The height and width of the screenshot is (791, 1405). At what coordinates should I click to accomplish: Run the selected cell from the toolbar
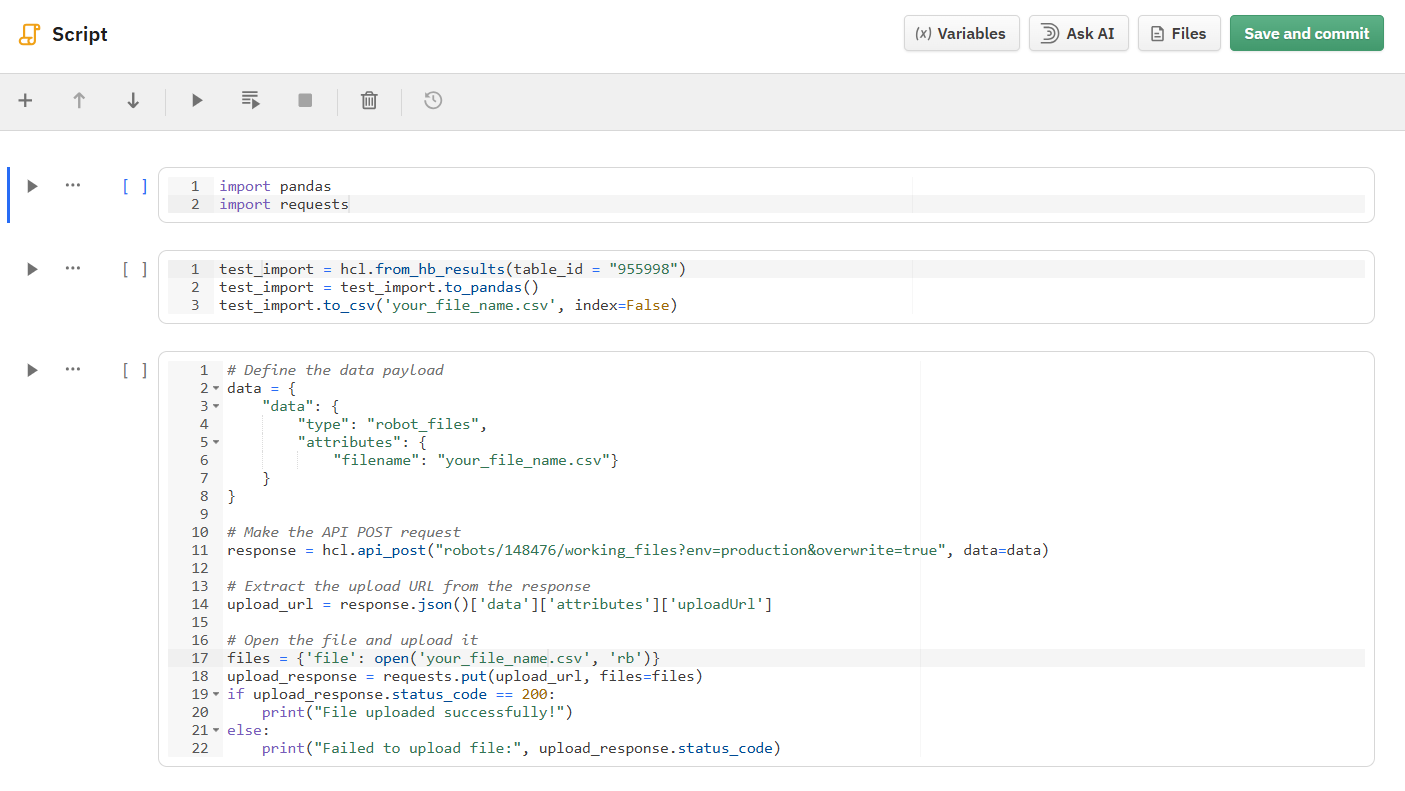pyautogui.click(x=196, y=100)
